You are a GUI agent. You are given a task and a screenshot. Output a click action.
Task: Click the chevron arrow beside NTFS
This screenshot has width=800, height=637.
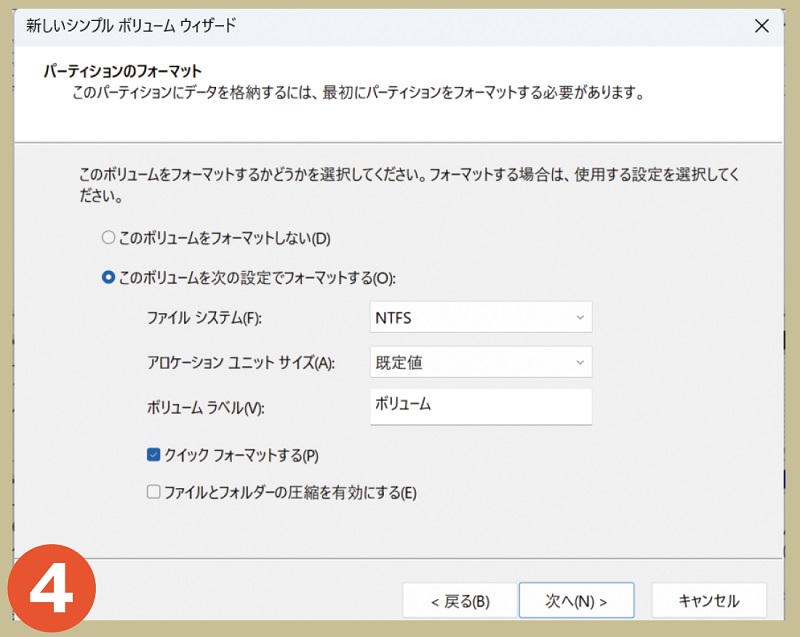tap(579, 318)
